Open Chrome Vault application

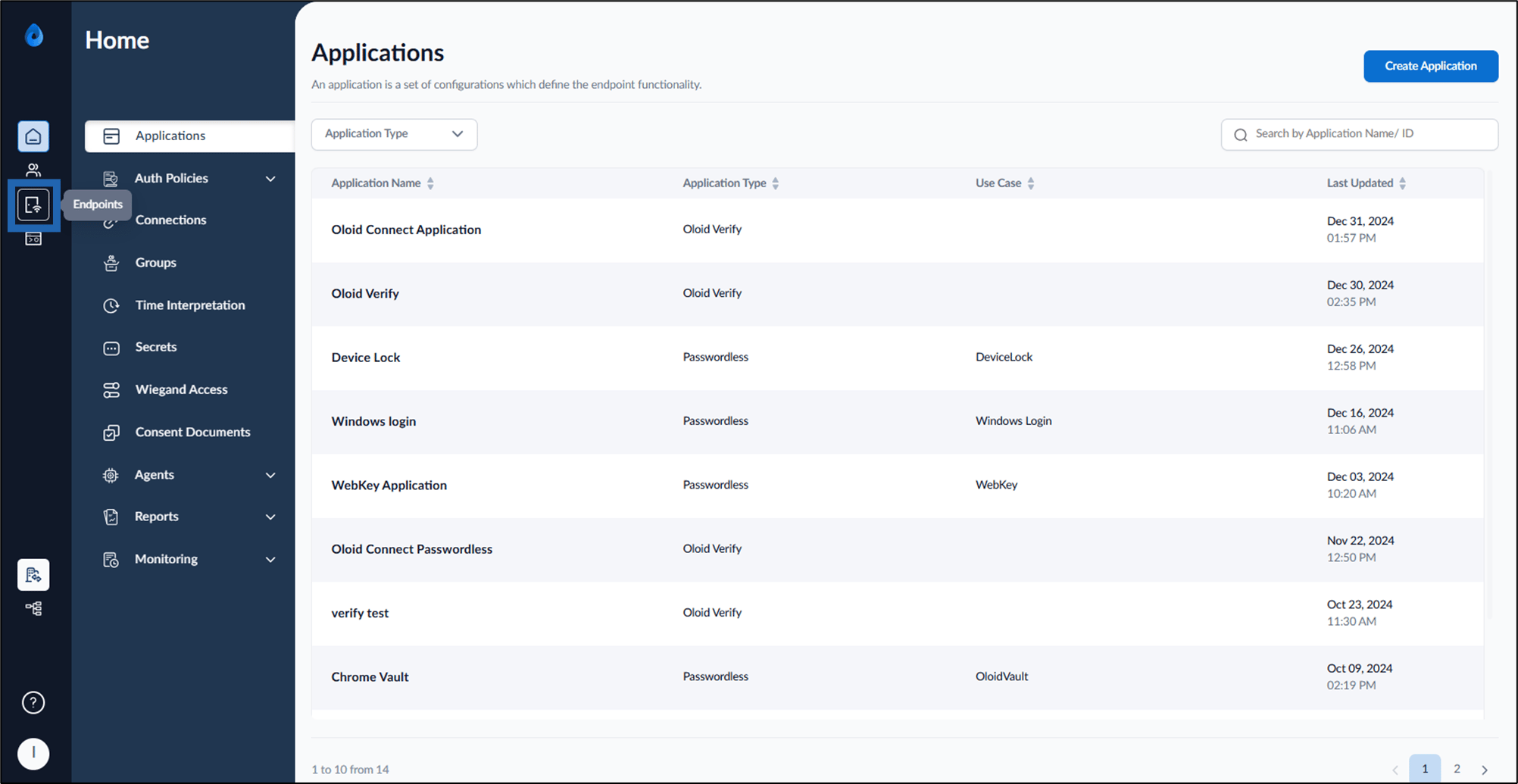(x=370, y=677)
